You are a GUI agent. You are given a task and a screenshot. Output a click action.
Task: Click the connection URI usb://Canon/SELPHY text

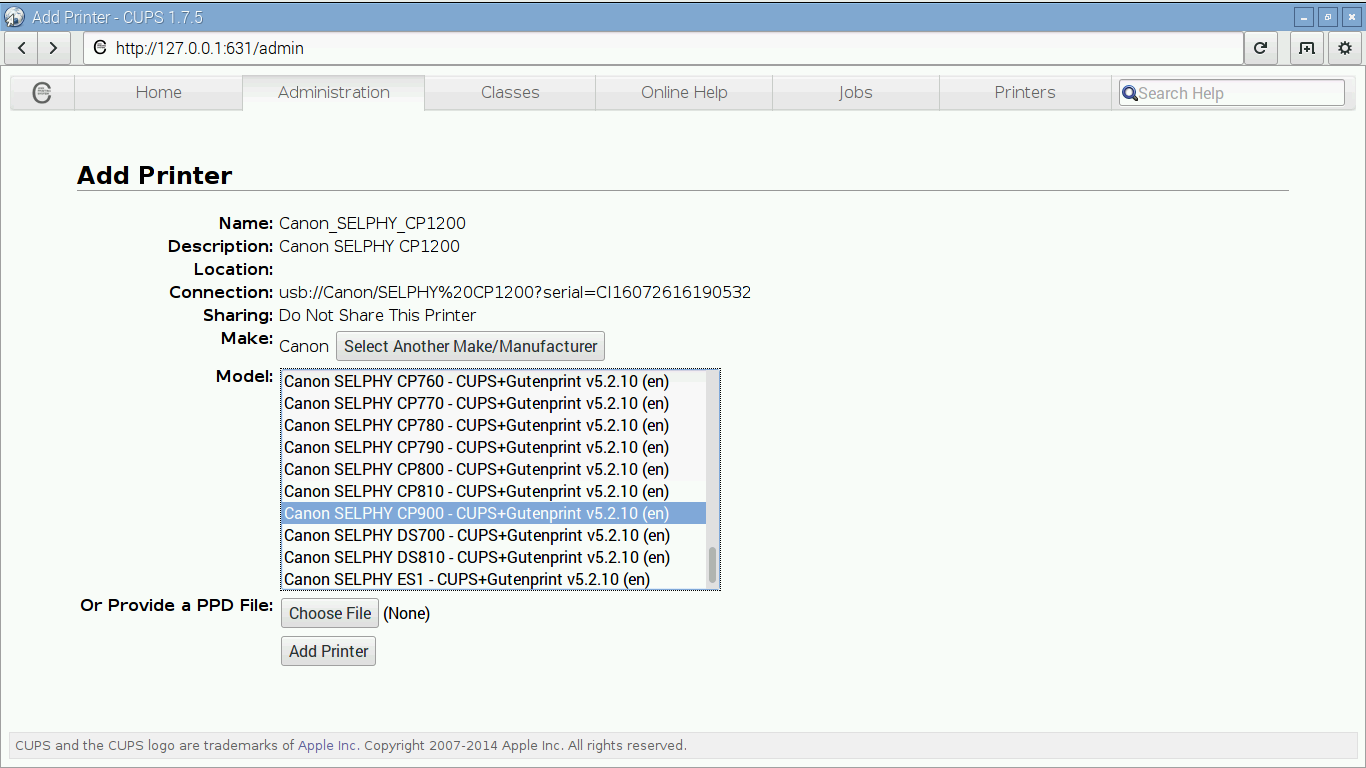[x=515, y=292]
